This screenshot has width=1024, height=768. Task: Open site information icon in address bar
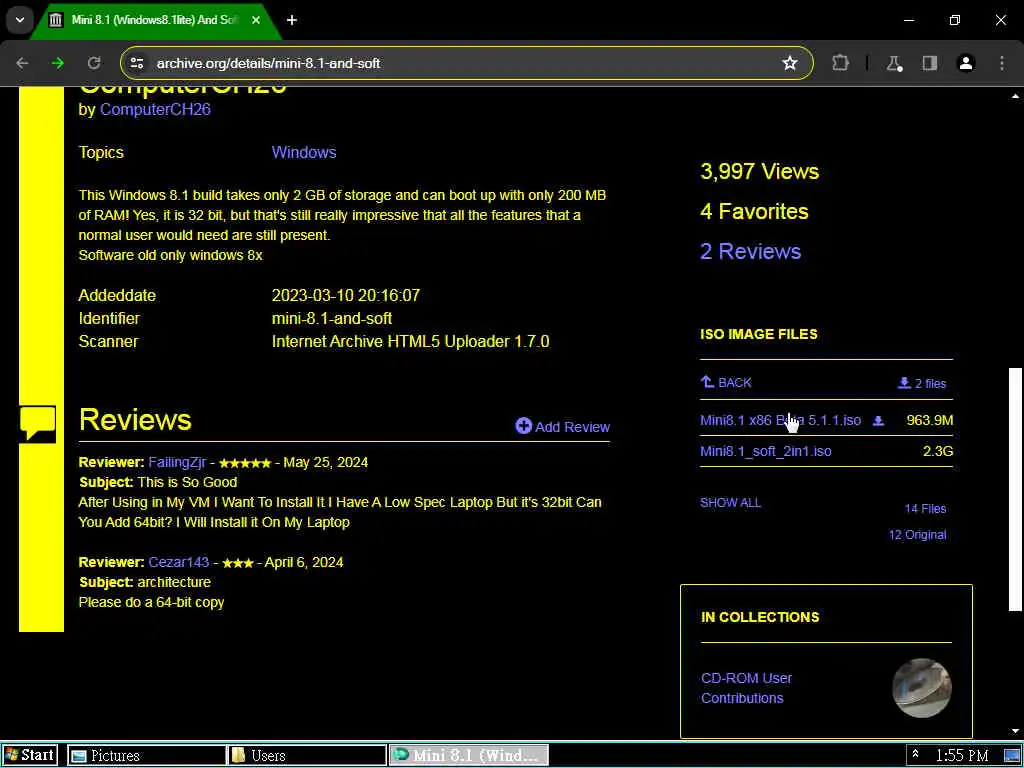click(136, 63)
